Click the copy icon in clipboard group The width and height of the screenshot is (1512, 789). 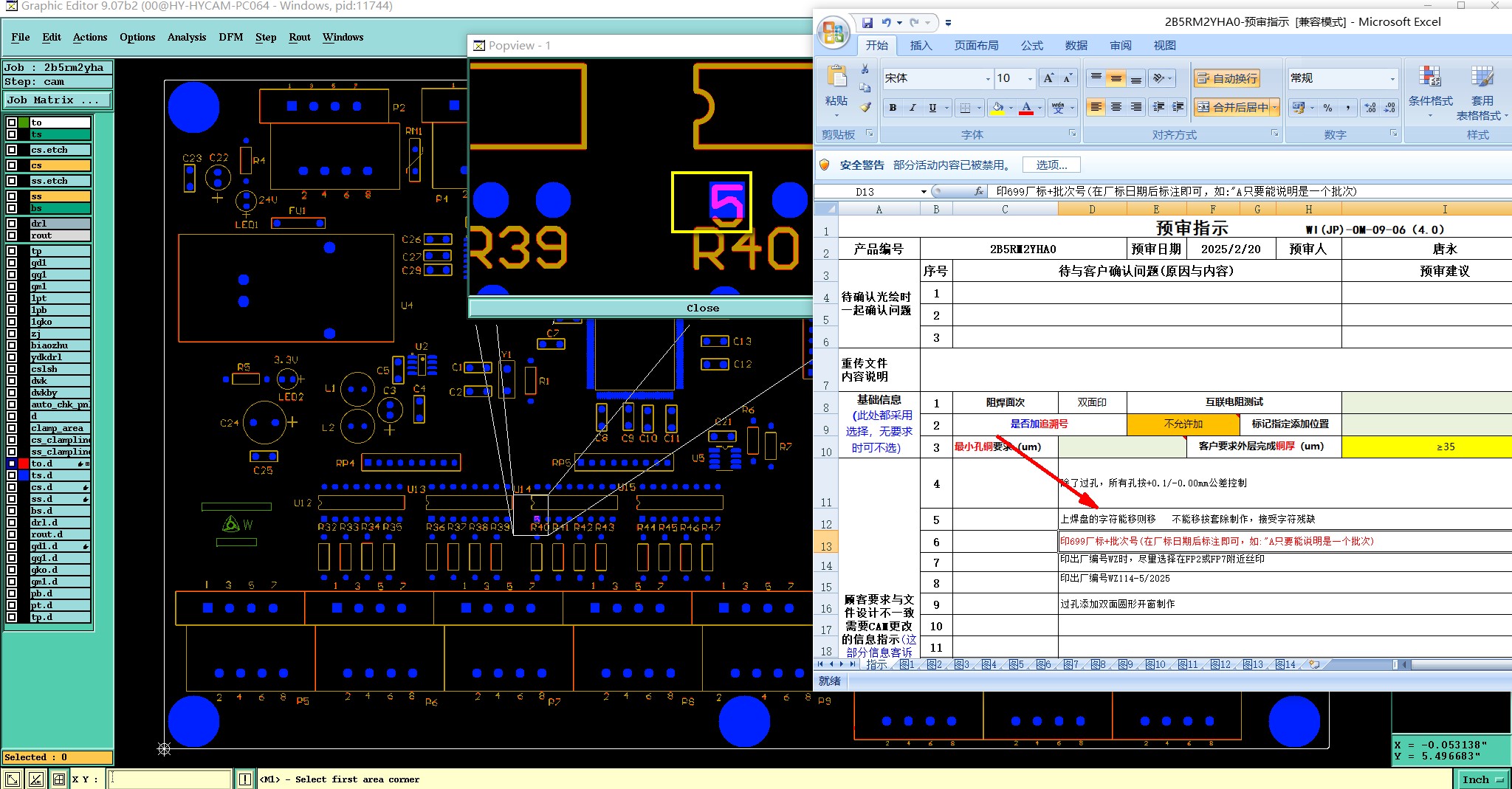tap(865, 88)
